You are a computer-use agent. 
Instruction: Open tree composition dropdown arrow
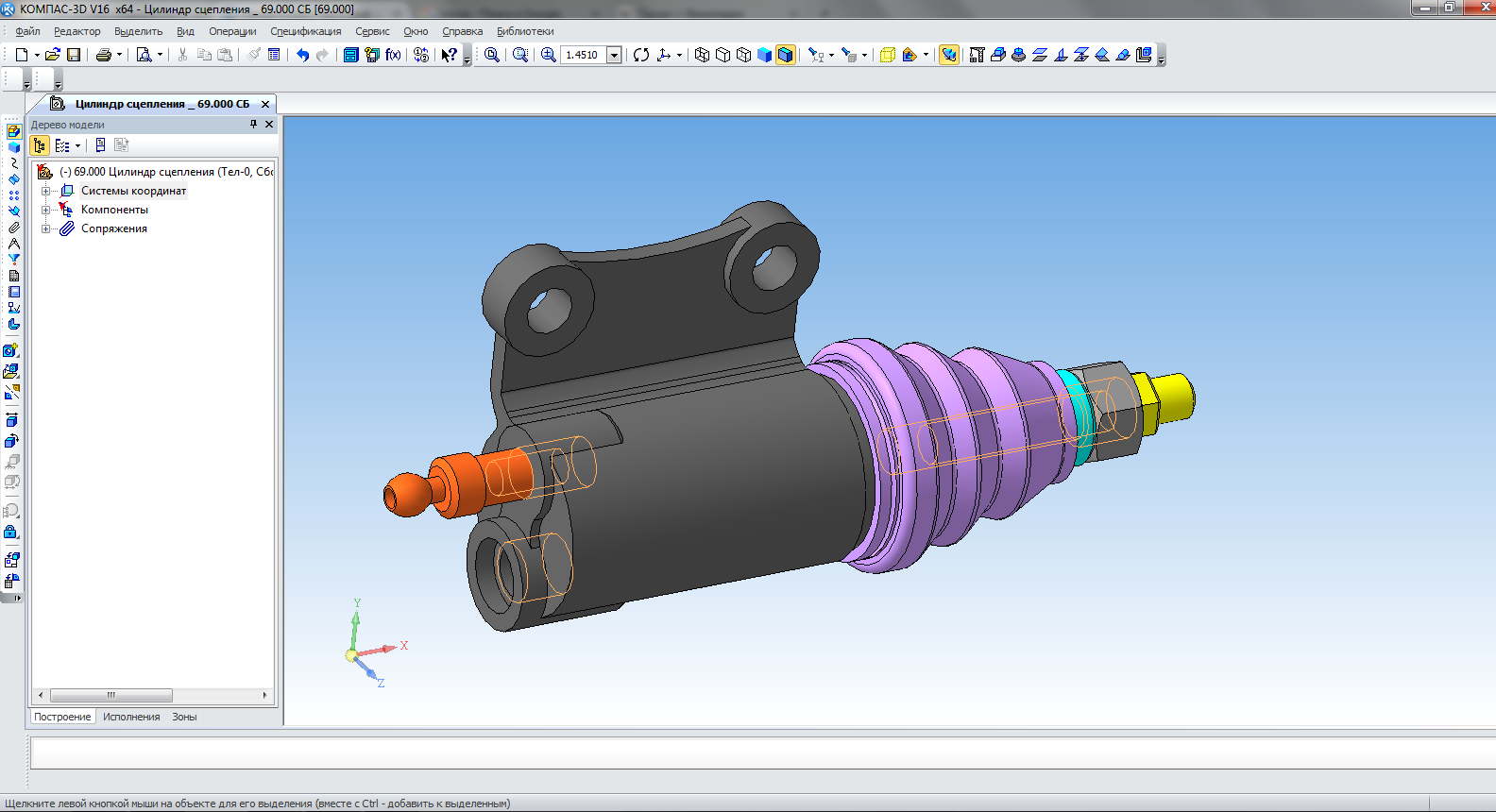click(x=77, y=145)
